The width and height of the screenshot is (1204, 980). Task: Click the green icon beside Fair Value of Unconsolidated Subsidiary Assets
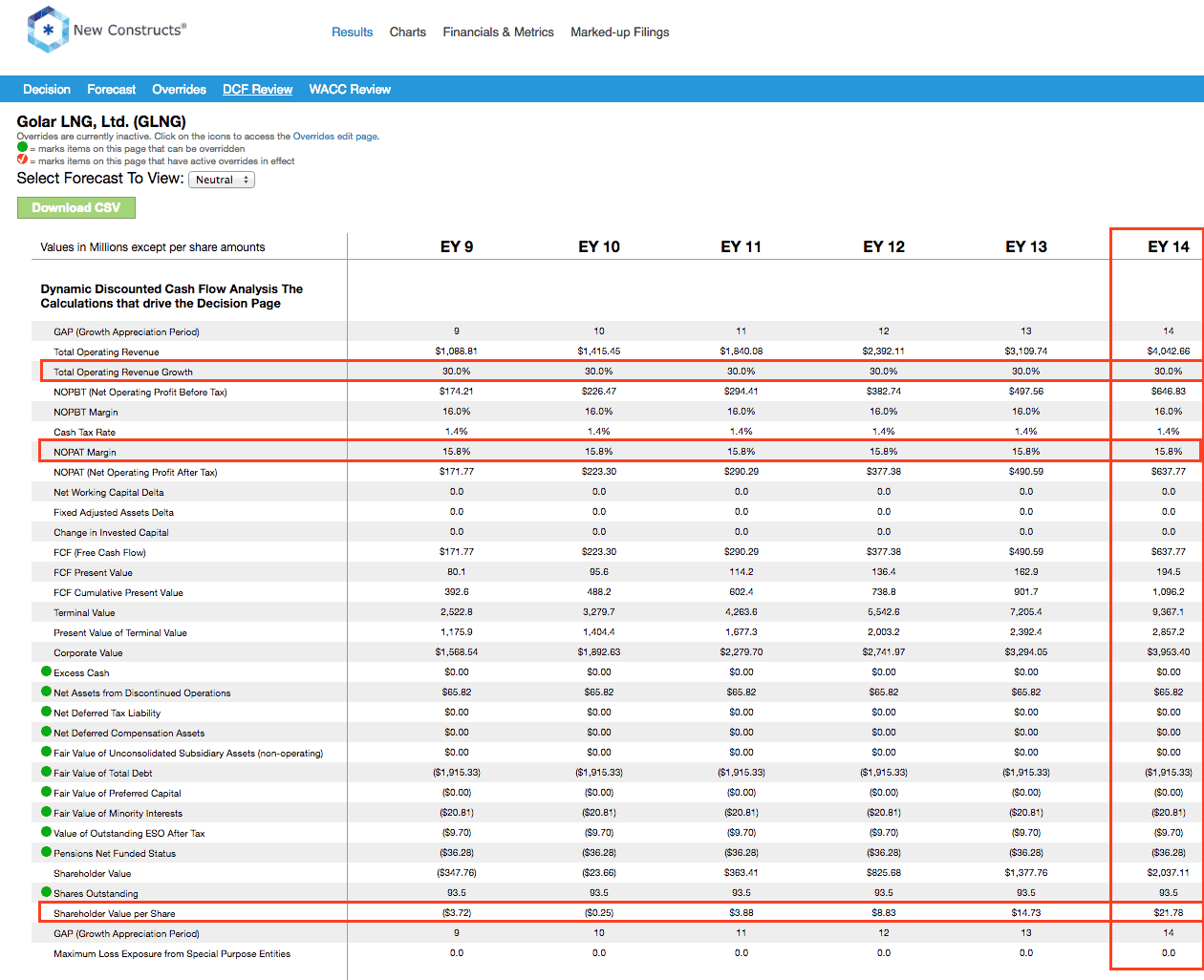(47, 752)
